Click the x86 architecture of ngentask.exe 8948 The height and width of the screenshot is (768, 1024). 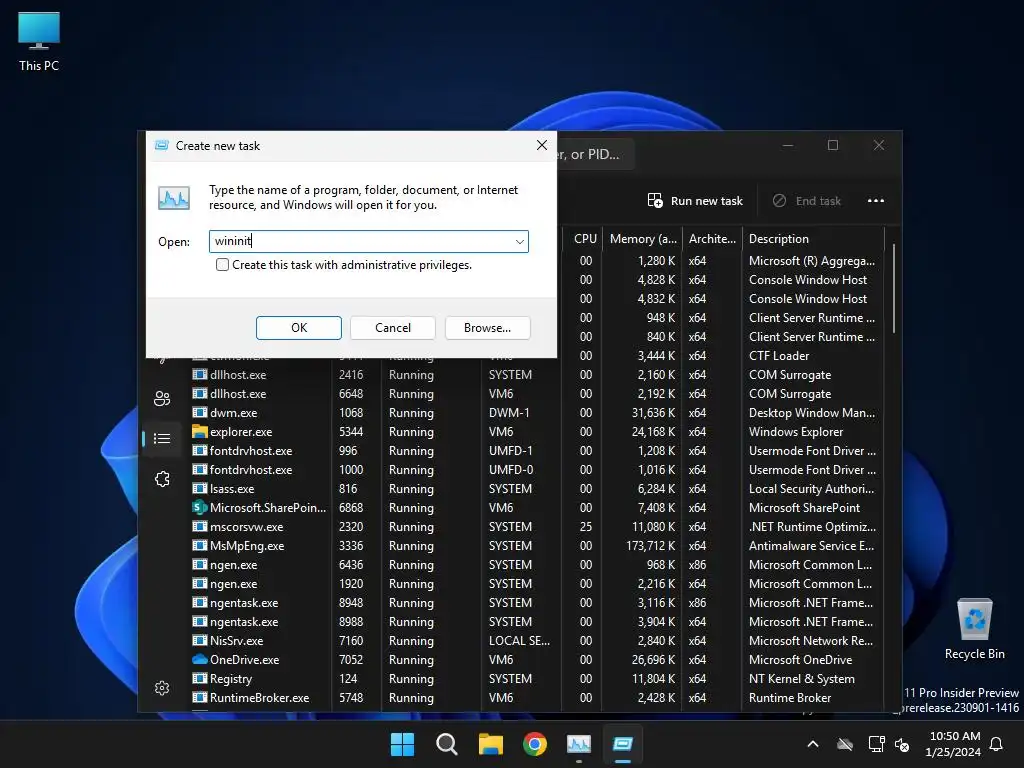pos(697,603)
